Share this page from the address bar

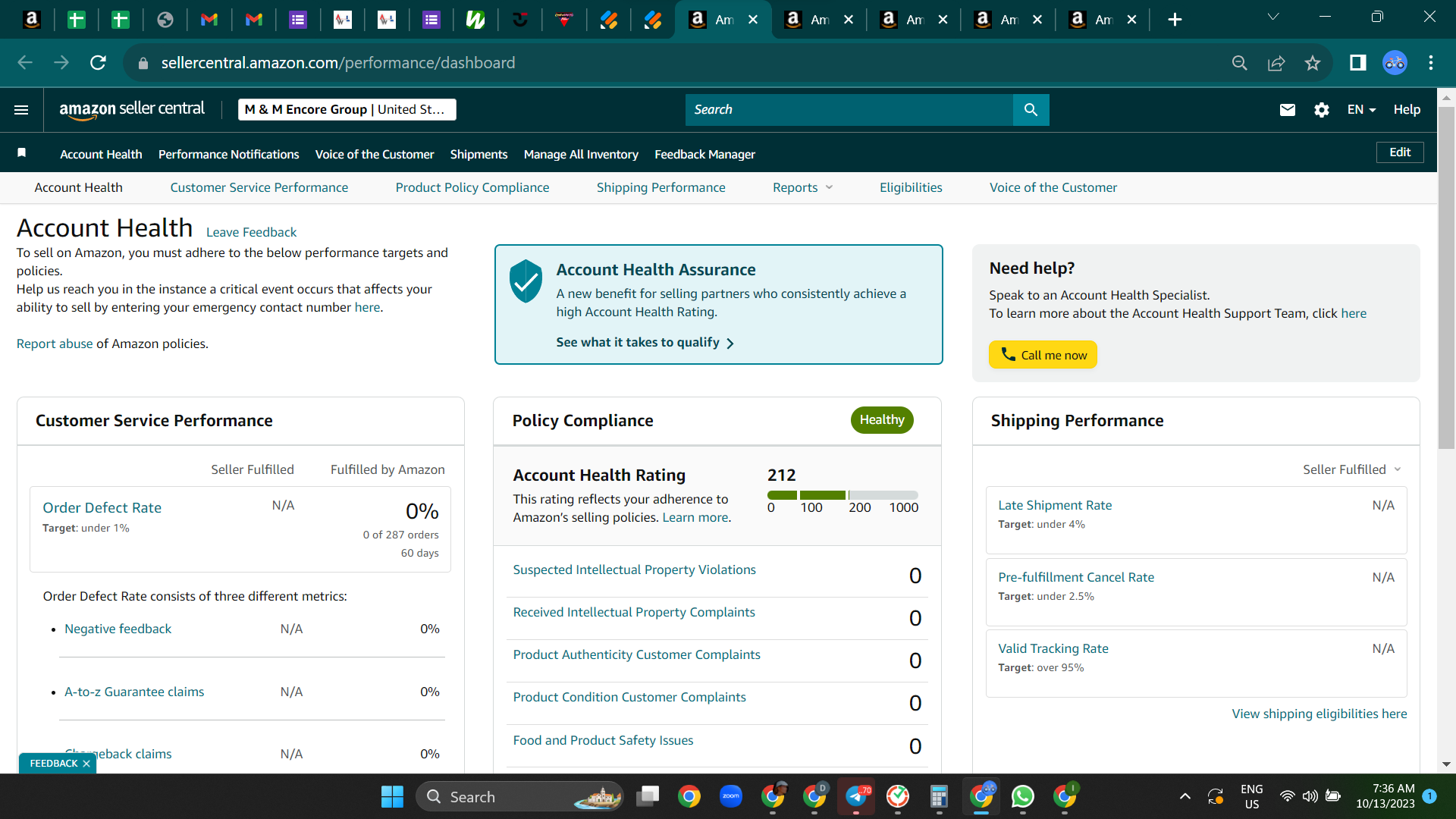pyautogui.click(x=1276, y=63)
